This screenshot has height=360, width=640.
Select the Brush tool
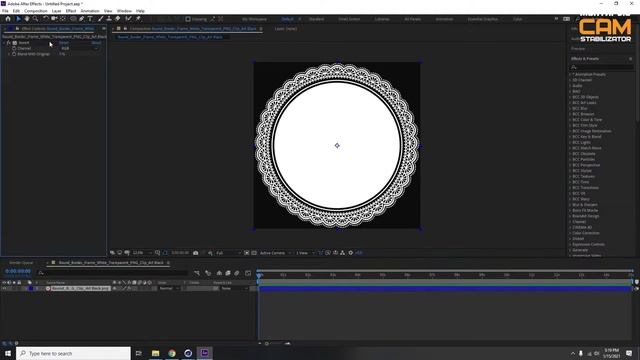(x=100, y=19)
